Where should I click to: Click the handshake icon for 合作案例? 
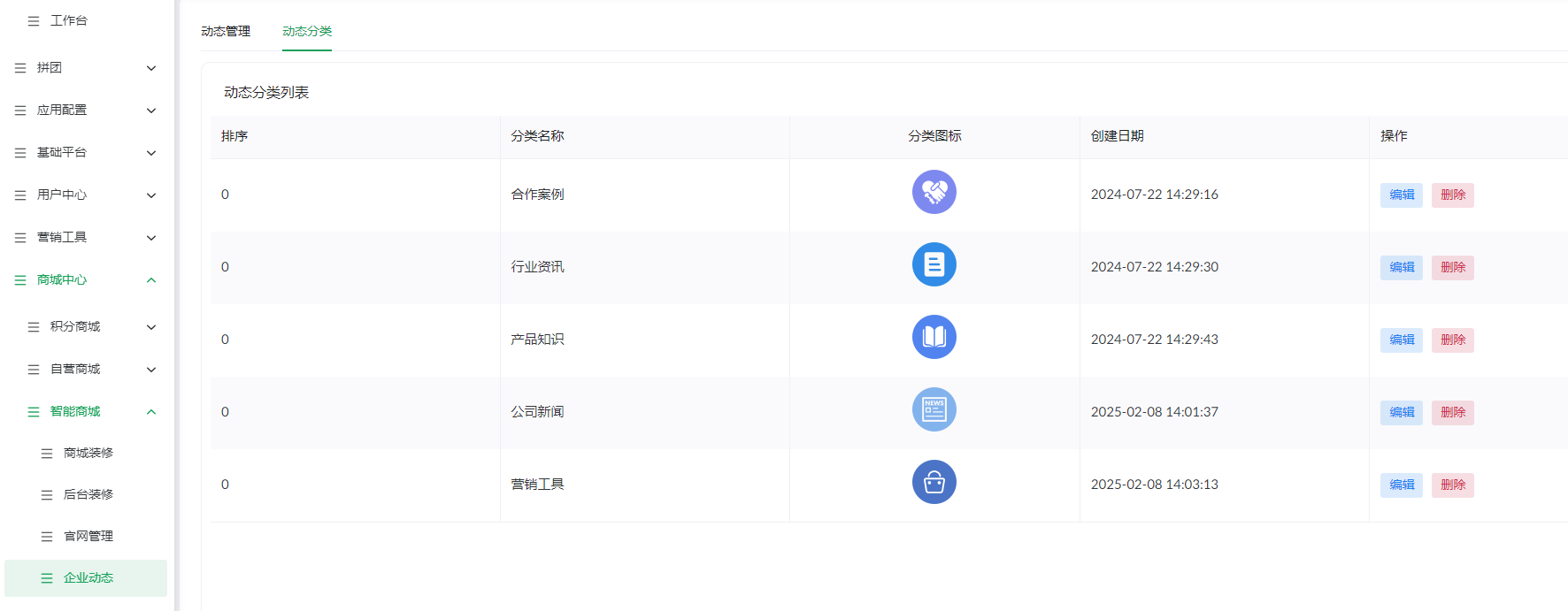[x=934, y=192]
